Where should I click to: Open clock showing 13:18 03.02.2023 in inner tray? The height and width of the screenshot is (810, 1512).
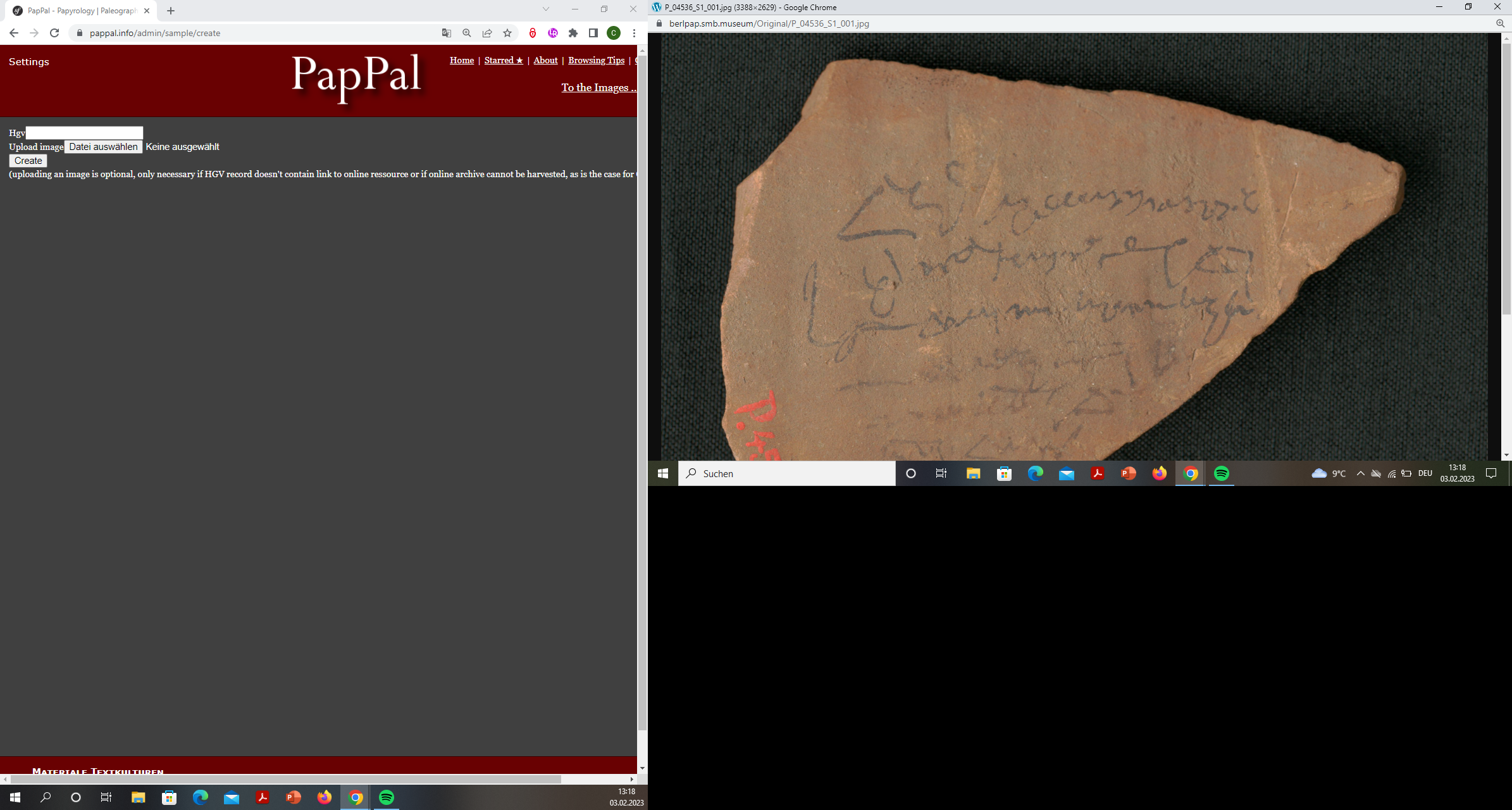(1458, 473)
